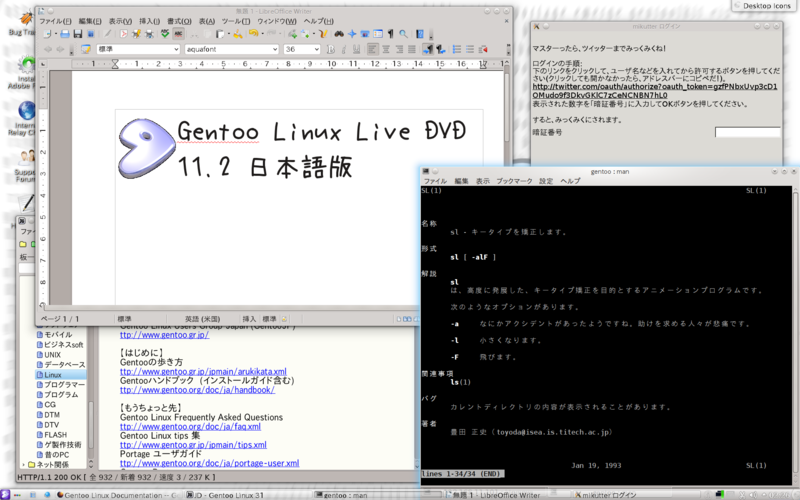The width and height of the screenshot is (800, 500).
Task: Toggle nonprinting characters pilcrow icon
Action: pyautogui.click(x=391, y=34)
